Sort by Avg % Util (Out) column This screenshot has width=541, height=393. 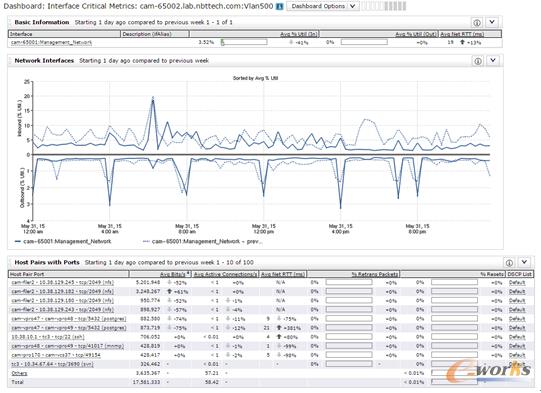[416, 34]
